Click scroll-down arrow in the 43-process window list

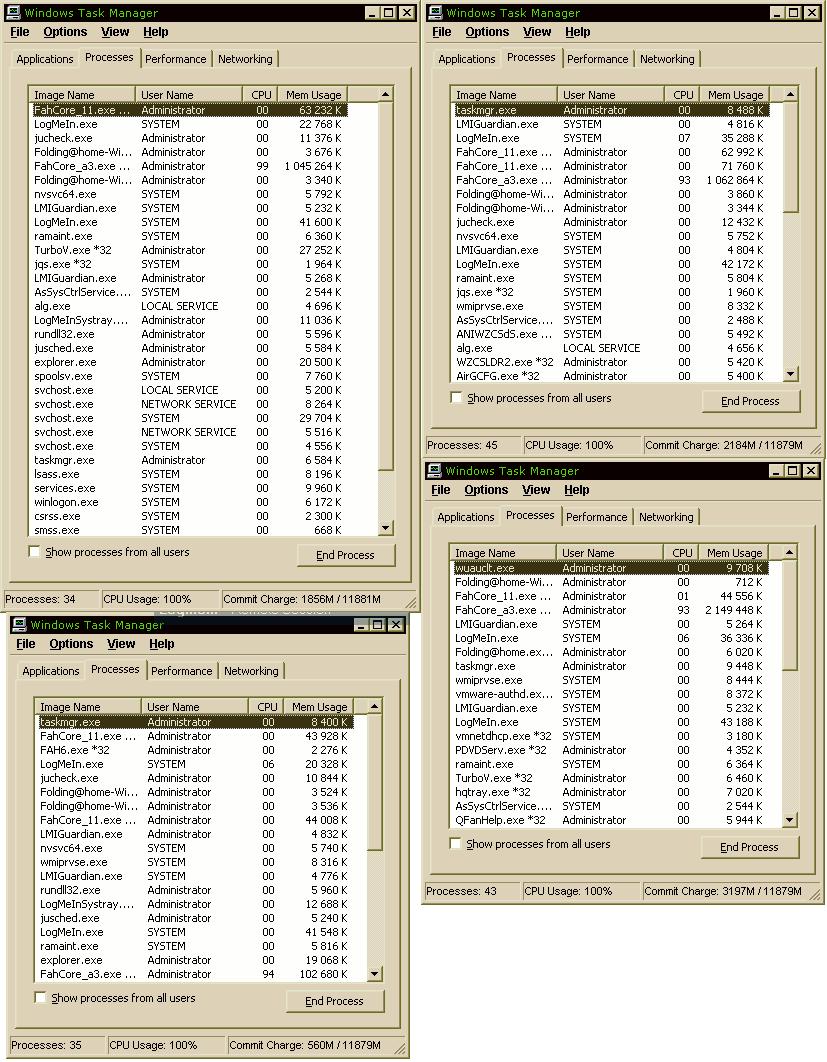click(x=789, y=820)
